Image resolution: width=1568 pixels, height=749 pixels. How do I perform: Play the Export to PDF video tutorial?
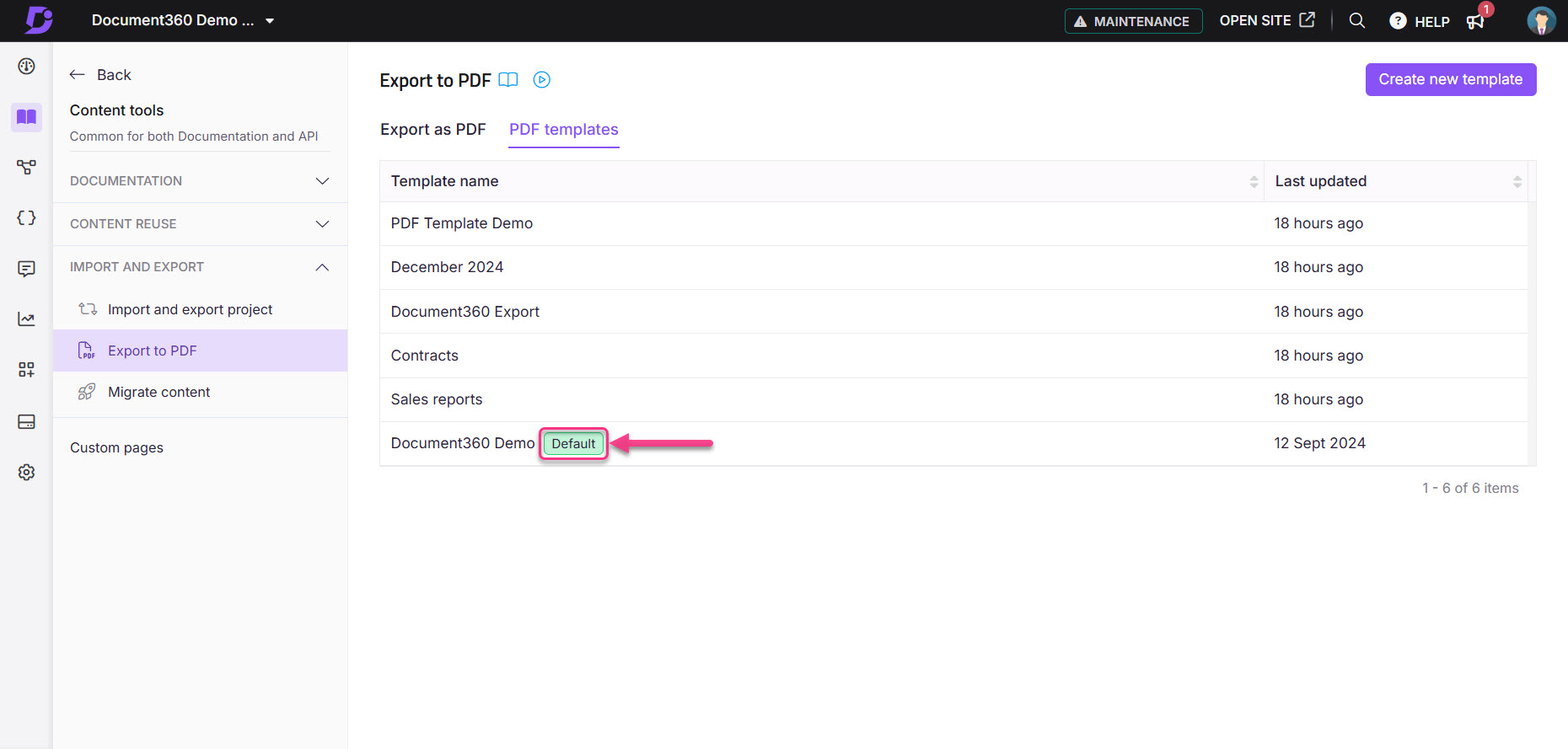[542, 80]
